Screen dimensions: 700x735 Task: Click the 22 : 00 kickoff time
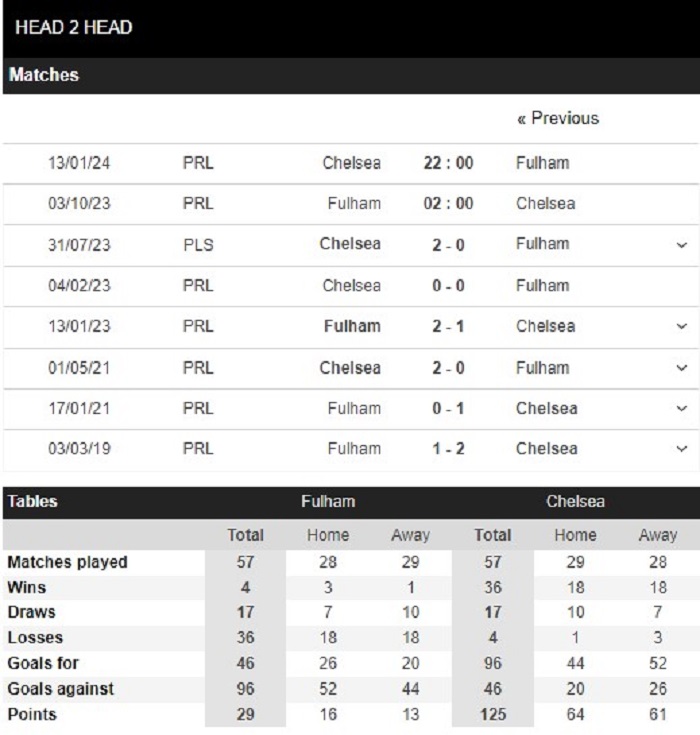coord(448,163)
